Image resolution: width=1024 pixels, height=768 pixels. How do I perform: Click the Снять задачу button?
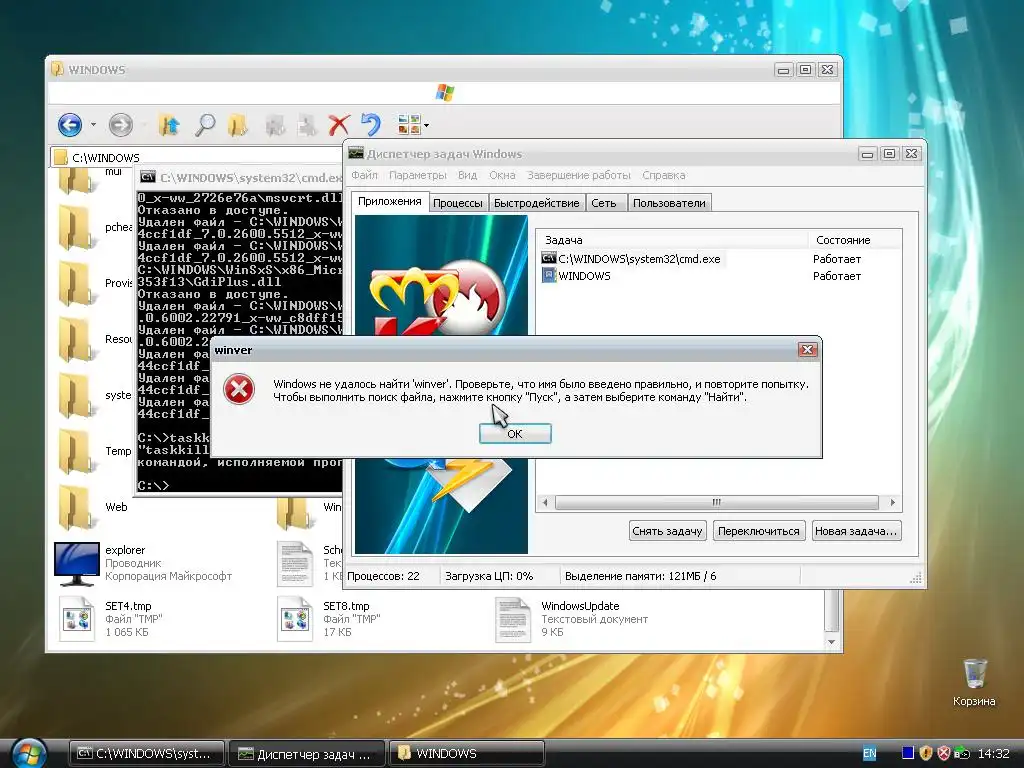pyautogui.click(x=667, y=531)
